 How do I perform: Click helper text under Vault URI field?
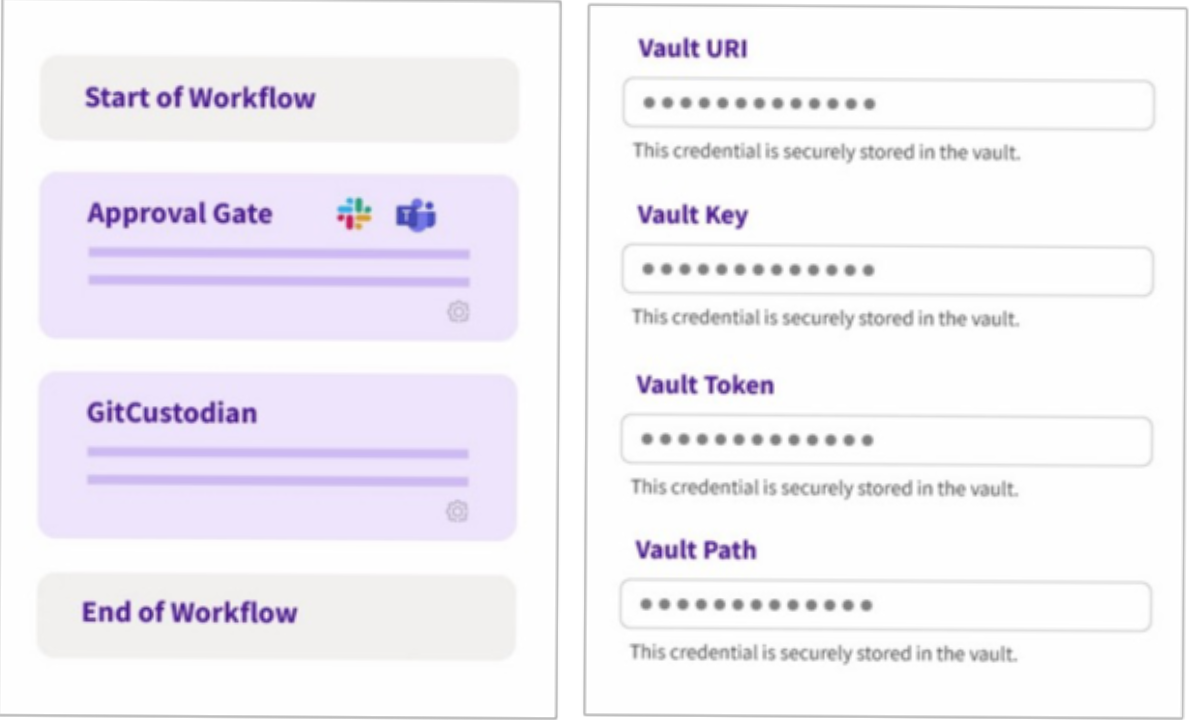[x=826, y=153]
